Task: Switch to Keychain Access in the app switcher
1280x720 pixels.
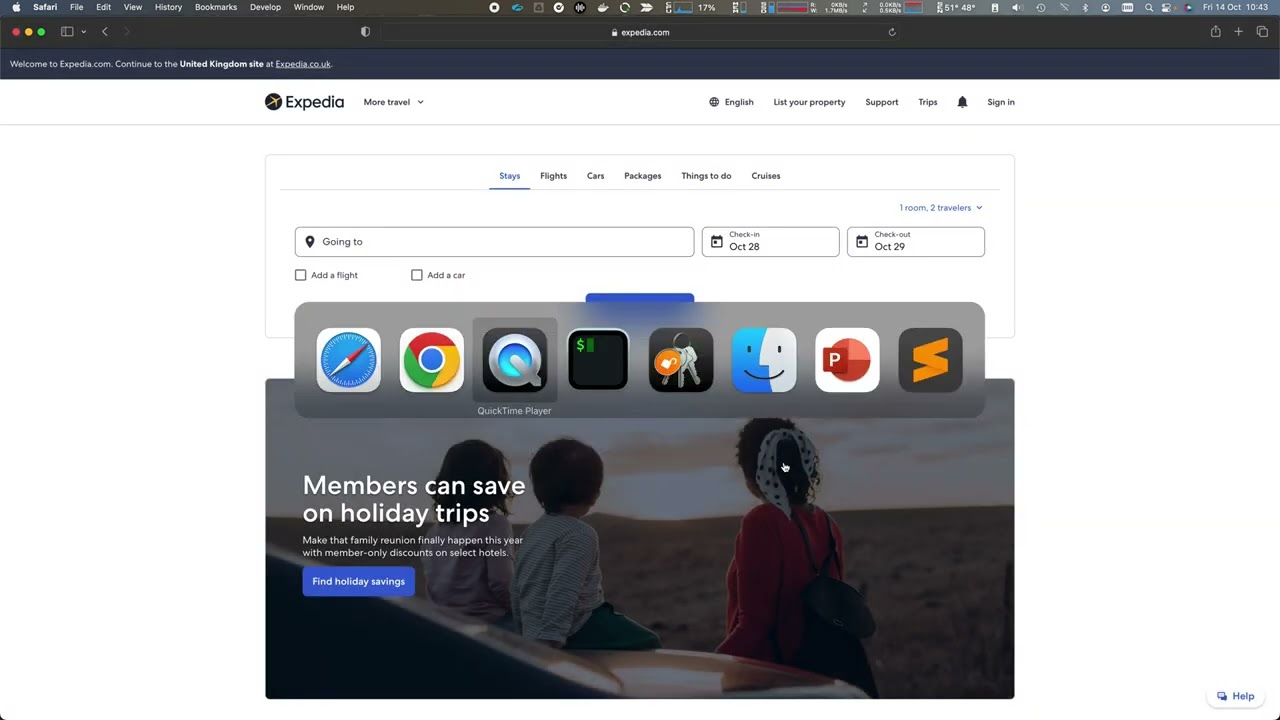Action: pyautogui.click(x=681, y=360)
